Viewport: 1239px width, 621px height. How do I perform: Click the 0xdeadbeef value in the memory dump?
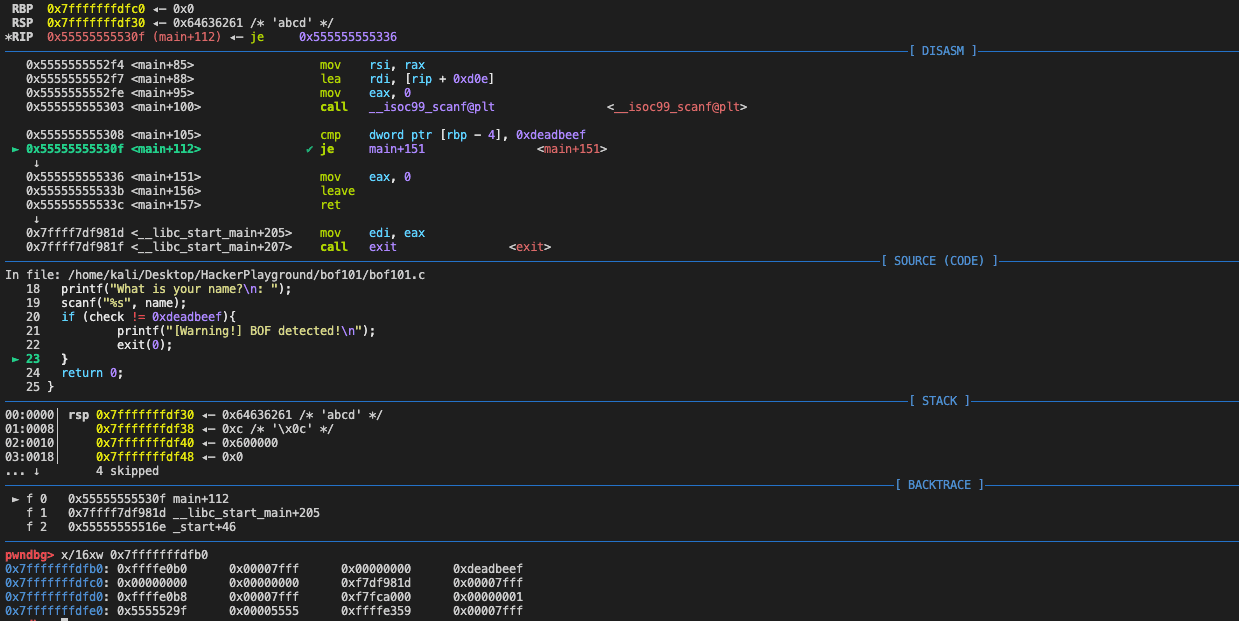pyautogui.click(x=487, y=569)
